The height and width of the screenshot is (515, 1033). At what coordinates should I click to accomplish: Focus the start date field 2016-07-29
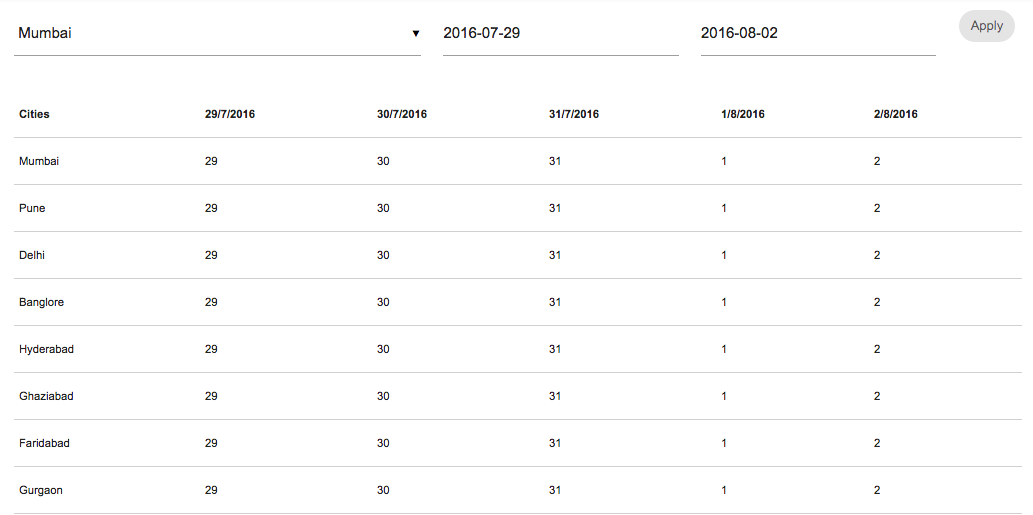[560, 33]
